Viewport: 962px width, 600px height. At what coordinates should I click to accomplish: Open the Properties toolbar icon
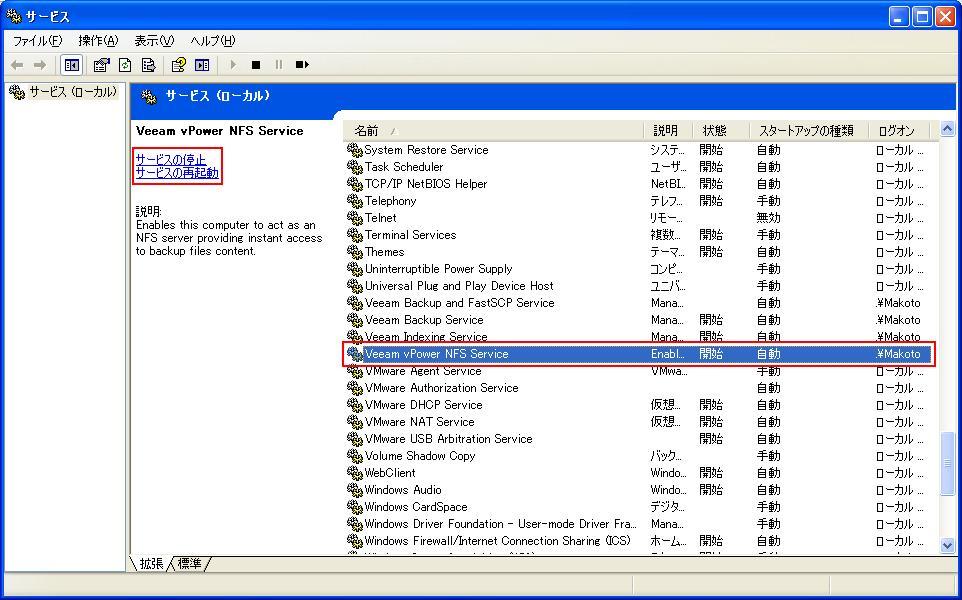101,64
